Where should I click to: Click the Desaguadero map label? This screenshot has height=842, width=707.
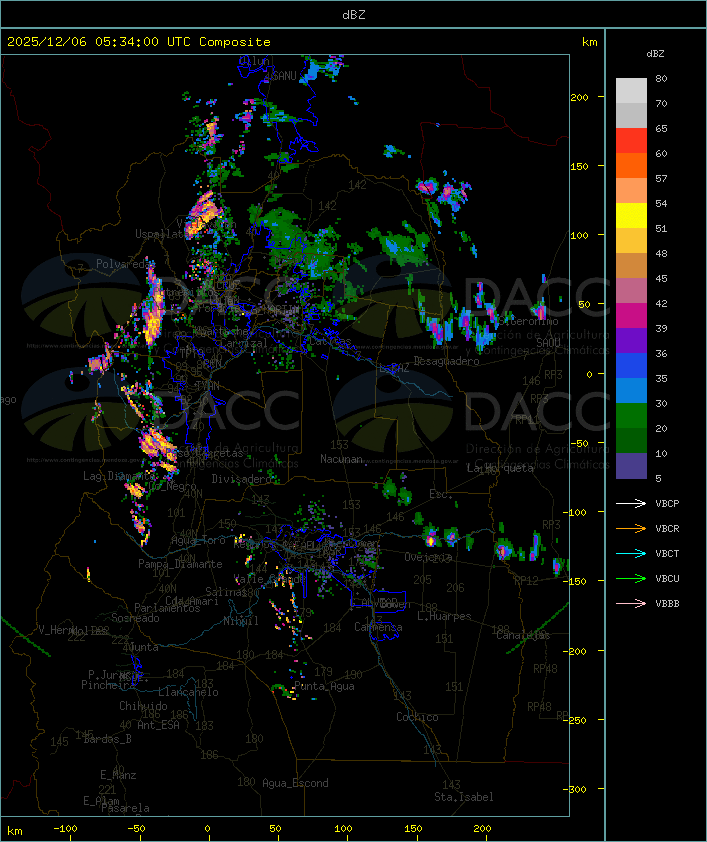446,361
